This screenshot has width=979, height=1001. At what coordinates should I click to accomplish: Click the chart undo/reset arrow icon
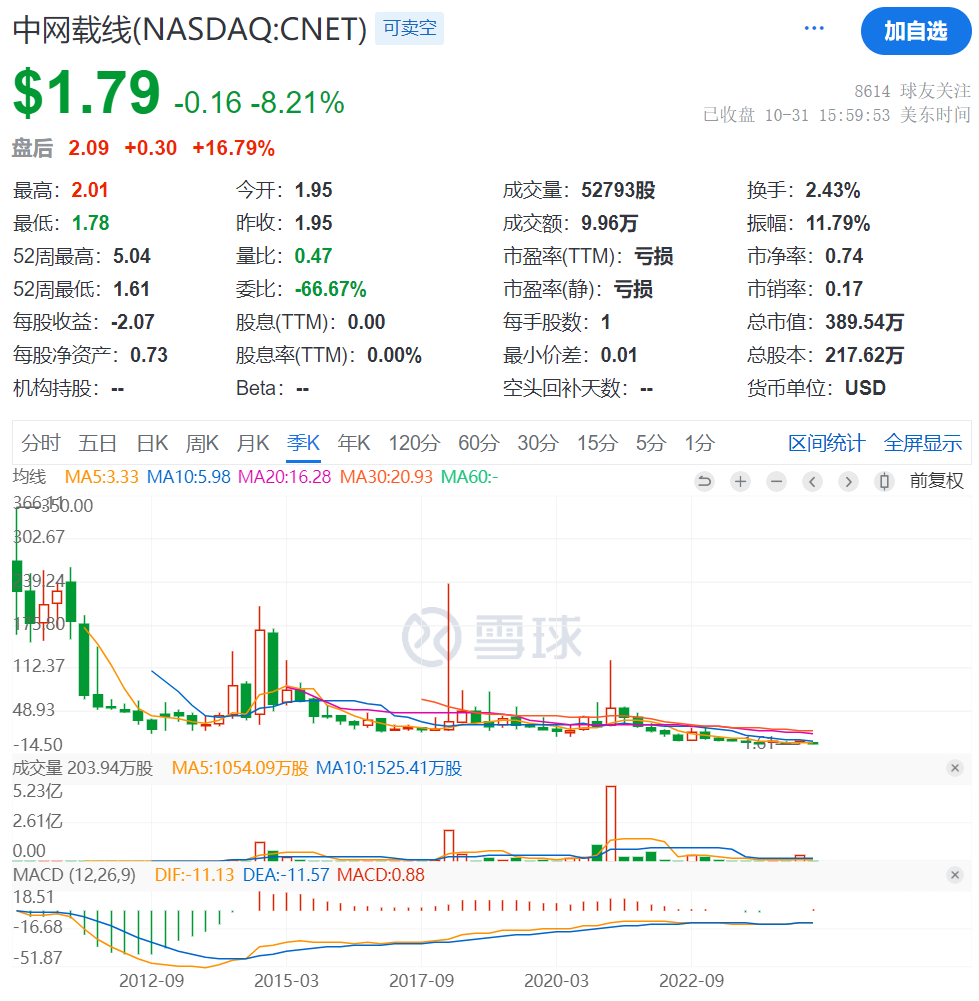[x=705, y=481]
